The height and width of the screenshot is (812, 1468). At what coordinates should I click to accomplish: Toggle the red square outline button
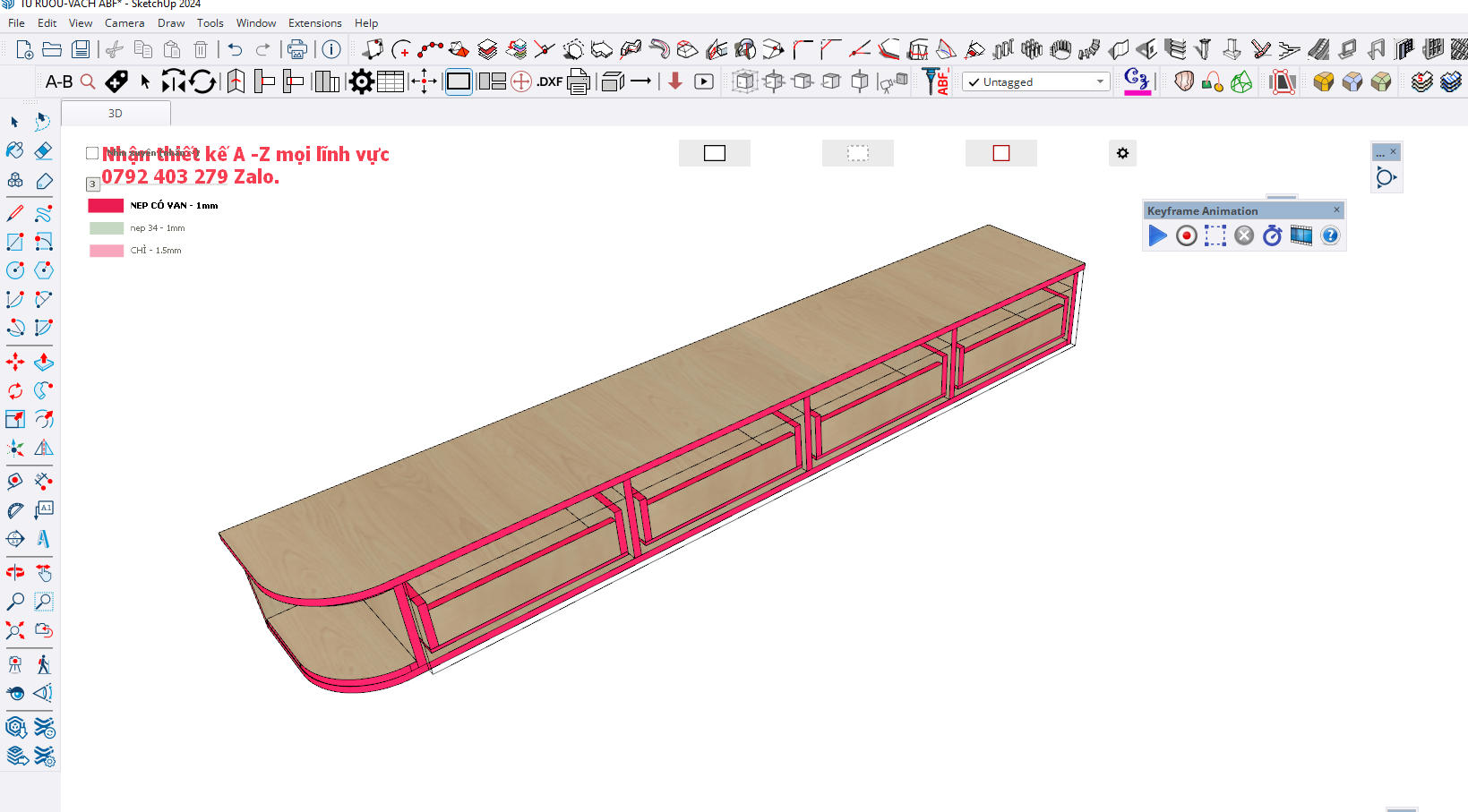(x=1000, y=153)
